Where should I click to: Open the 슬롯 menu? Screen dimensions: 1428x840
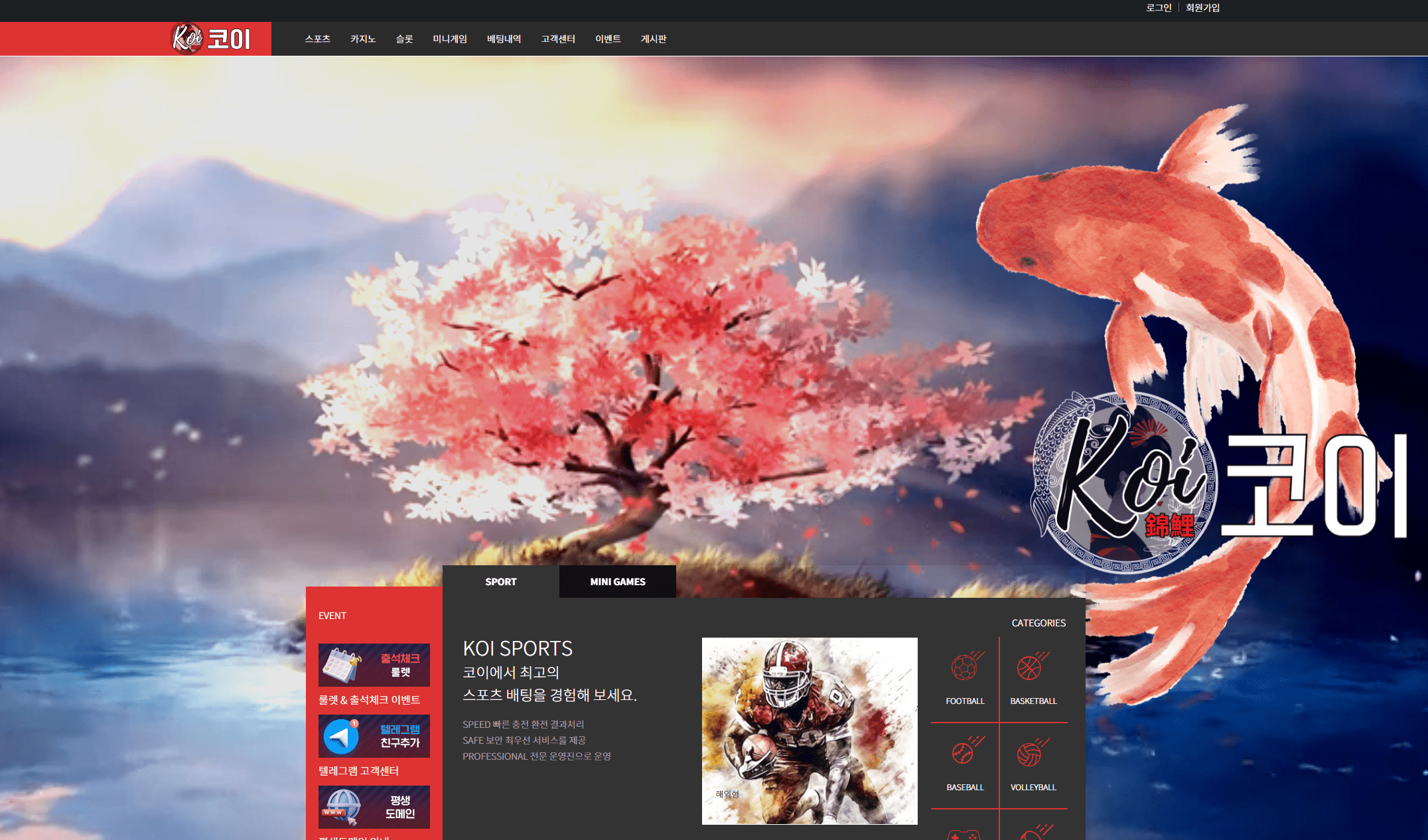404,39
